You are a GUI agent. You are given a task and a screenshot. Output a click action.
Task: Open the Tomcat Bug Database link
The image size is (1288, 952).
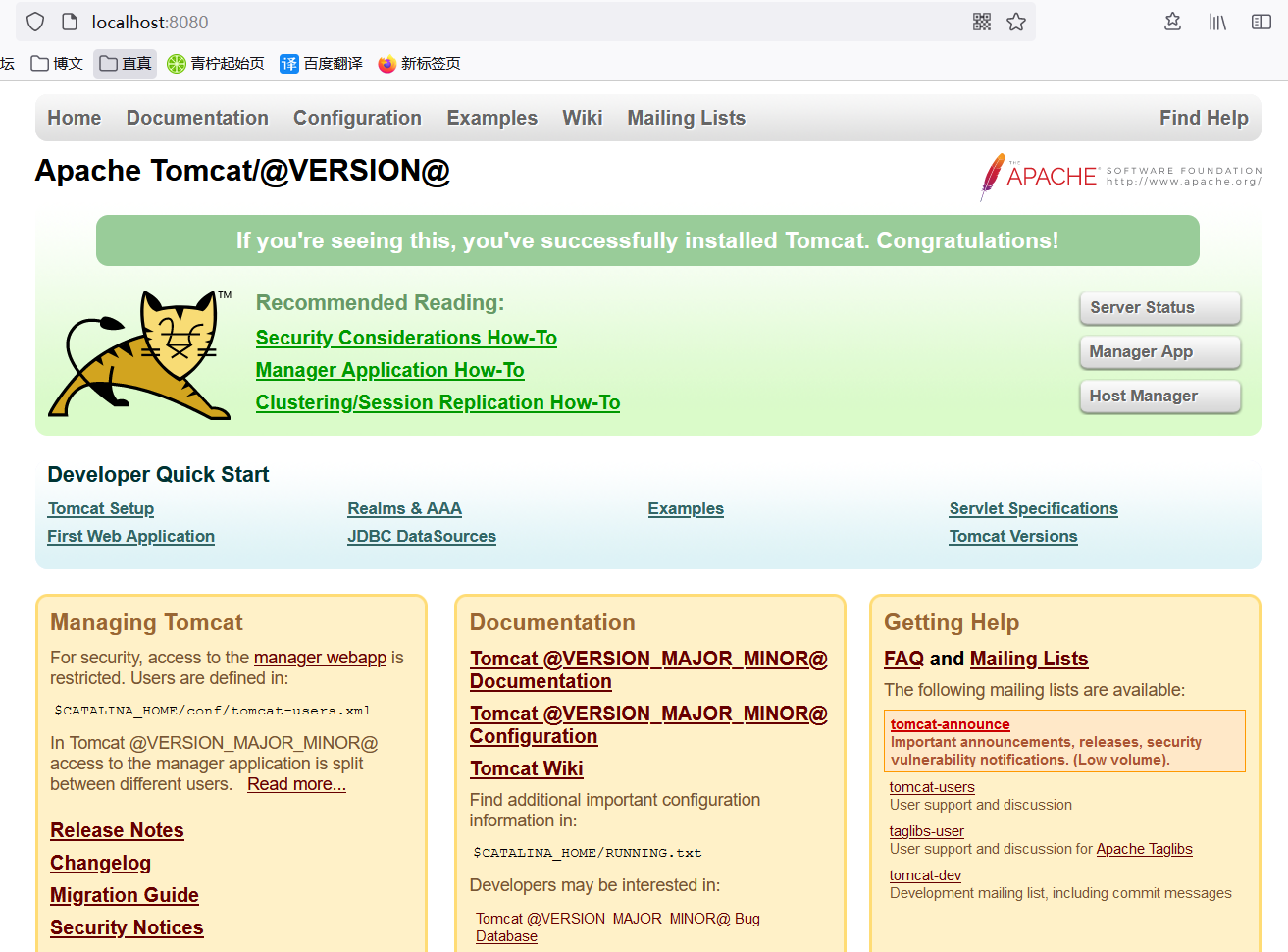click(618, 927)
